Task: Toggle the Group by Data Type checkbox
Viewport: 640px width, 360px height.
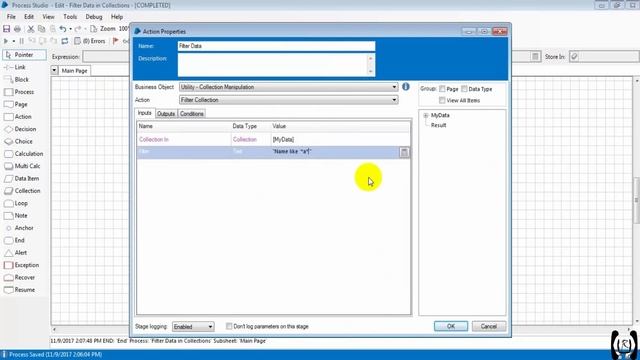Action: 464,89
